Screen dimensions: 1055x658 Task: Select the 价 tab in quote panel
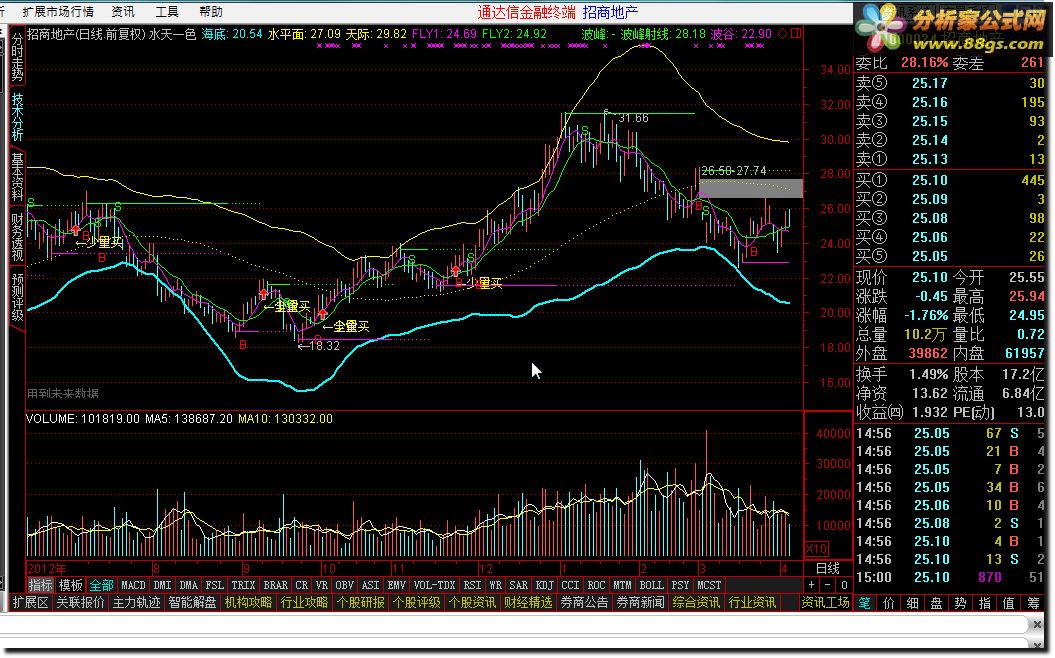[889, 604]
